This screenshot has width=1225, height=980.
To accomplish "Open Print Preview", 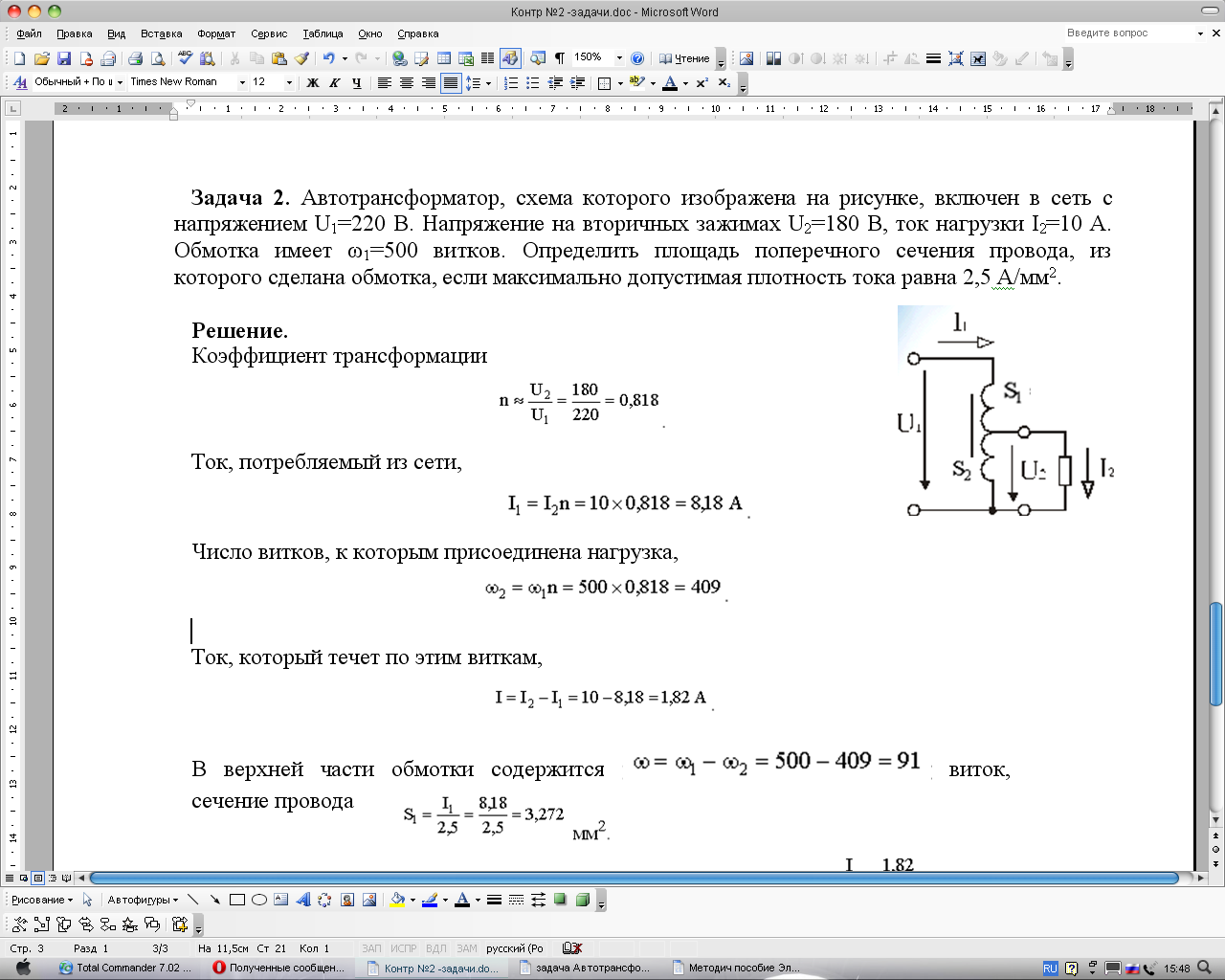I will (157, 58).
